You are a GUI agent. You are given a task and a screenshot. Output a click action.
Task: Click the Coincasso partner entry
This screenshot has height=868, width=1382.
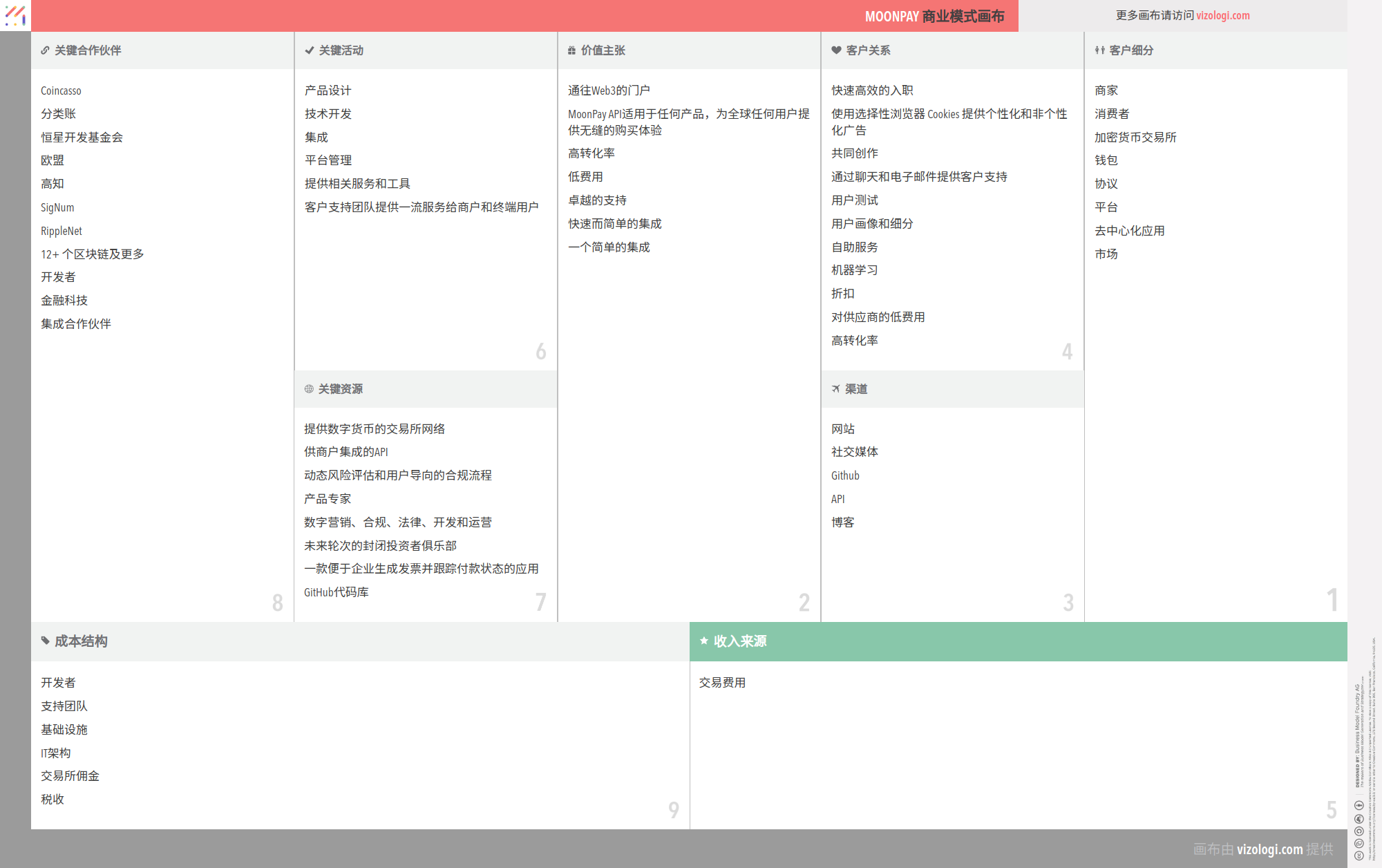tap(61, 91)
